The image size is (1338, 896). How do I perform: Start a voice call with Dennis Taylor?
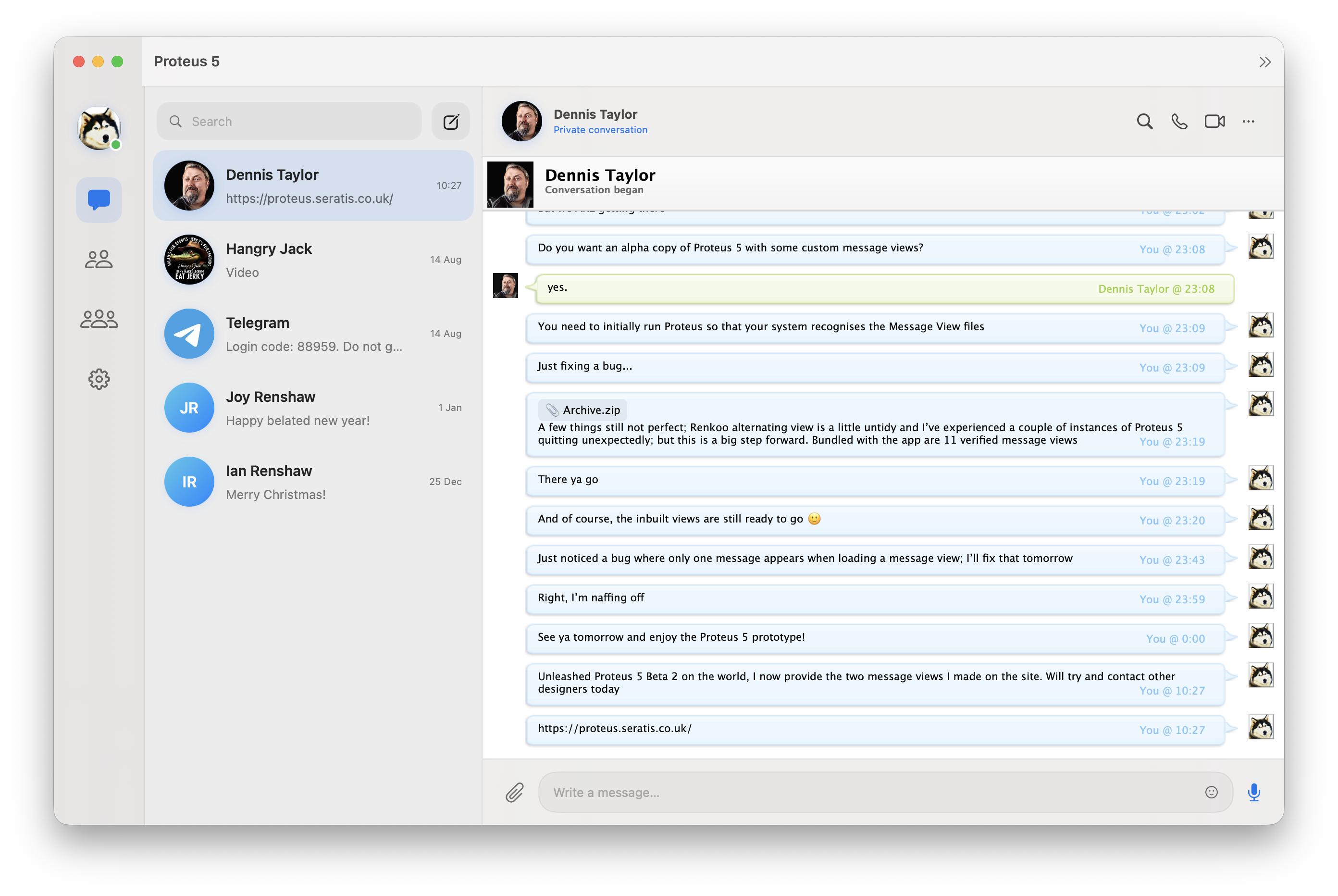coord(1179,121)
